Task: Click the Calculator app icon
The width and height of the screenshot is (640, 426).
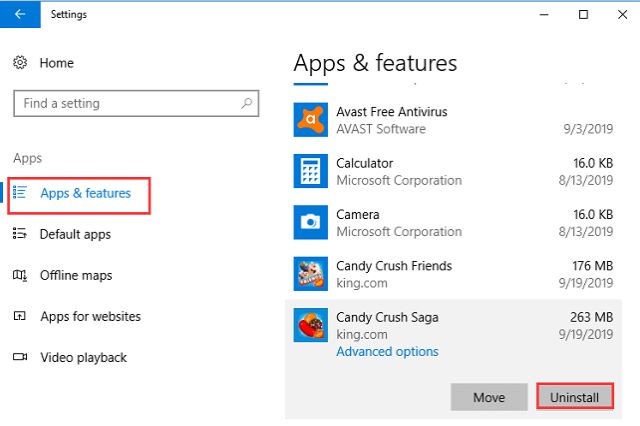Action: point(311,171)
